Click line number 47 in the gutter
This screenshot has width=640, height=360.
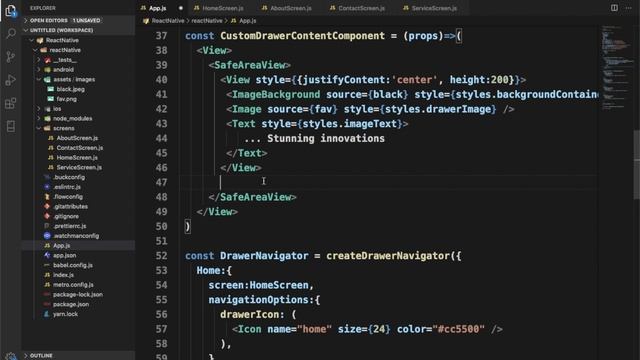[161, 182]
